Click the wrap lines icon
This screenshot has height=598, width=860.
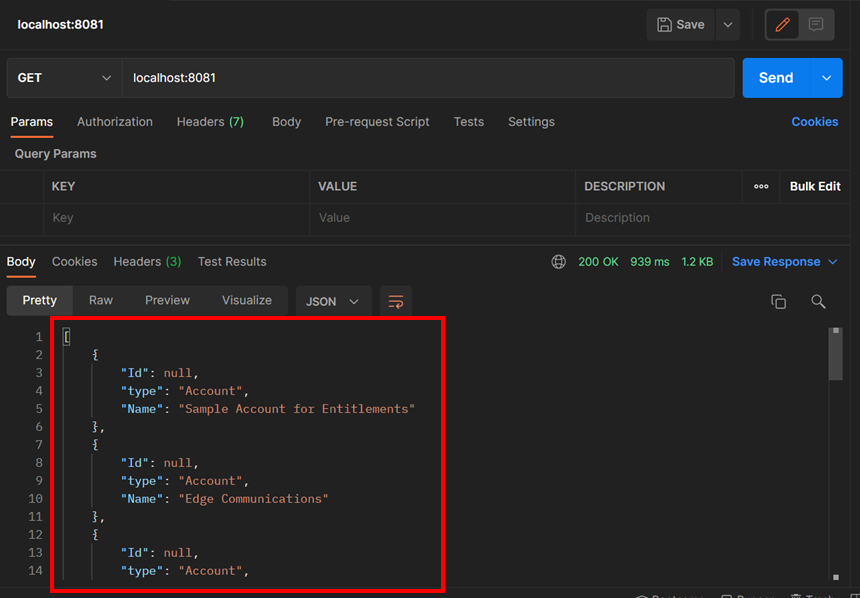click(395, 301)
